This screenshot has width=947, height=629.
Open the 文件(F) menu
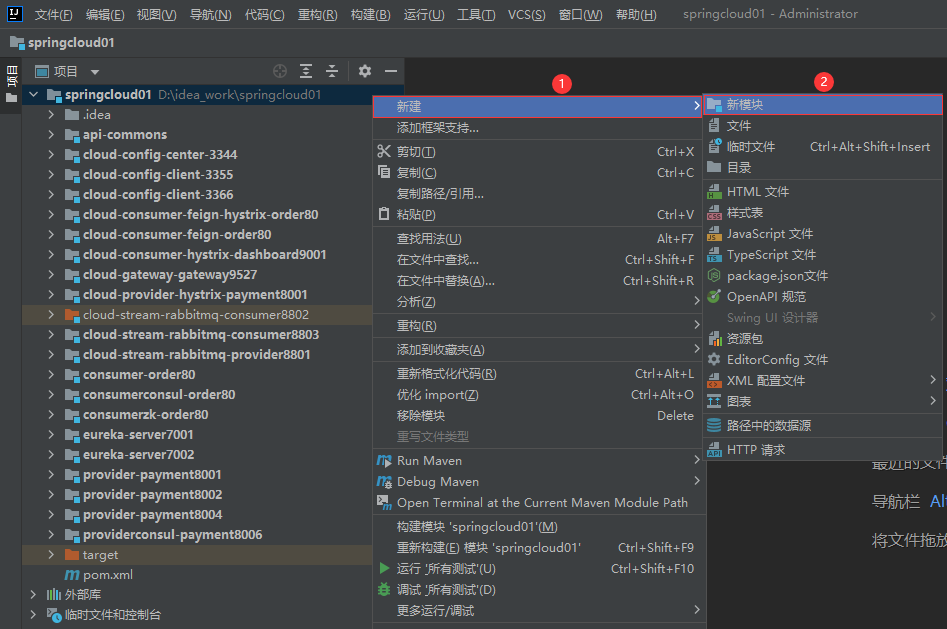53,15
